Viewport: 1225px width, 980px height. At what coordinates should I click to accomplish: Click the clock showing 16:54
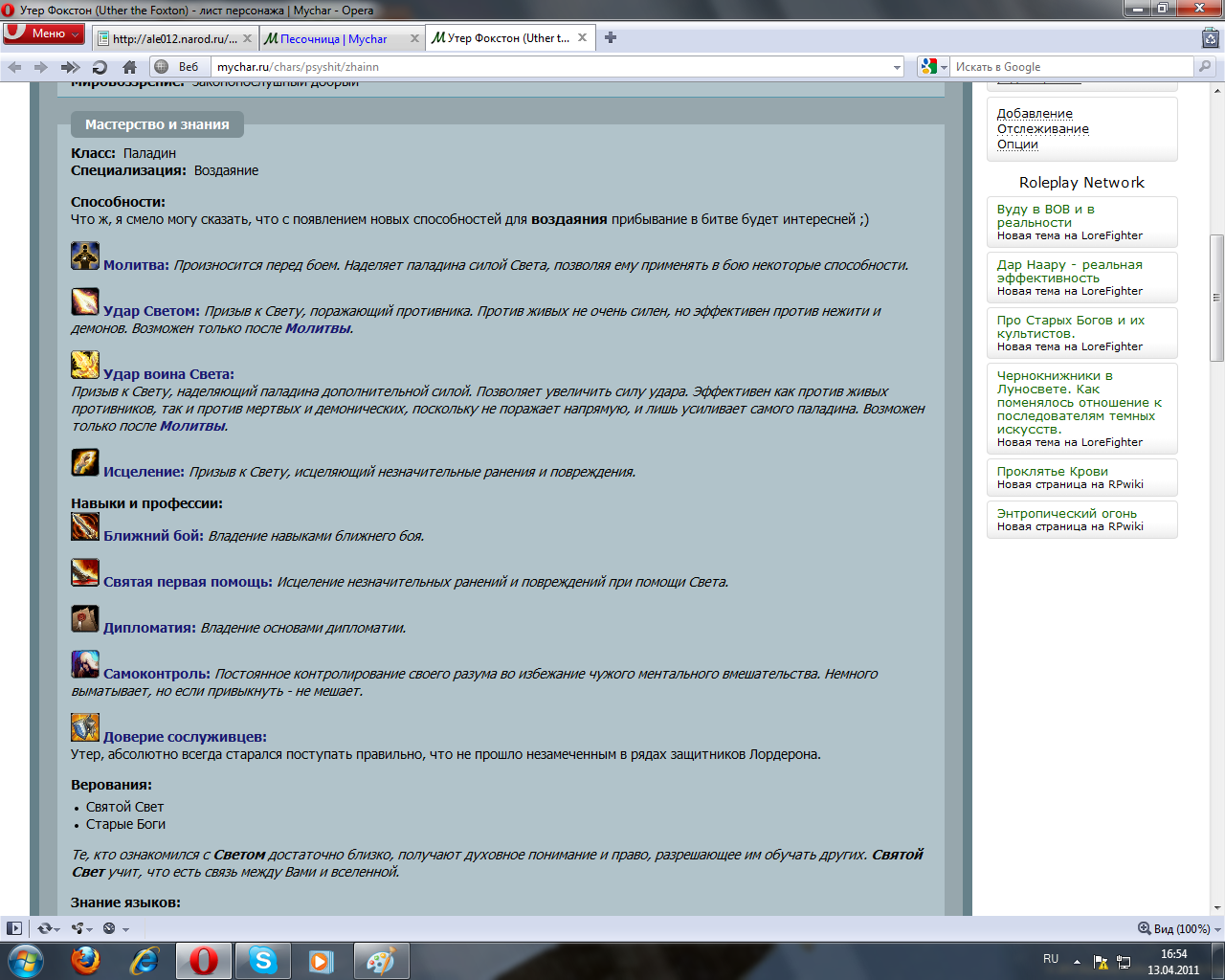point(1173,954)
